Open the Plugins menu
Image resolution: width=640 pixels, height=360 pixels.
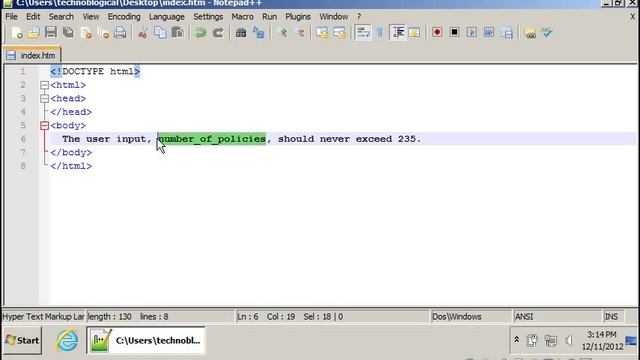[298, 17]
